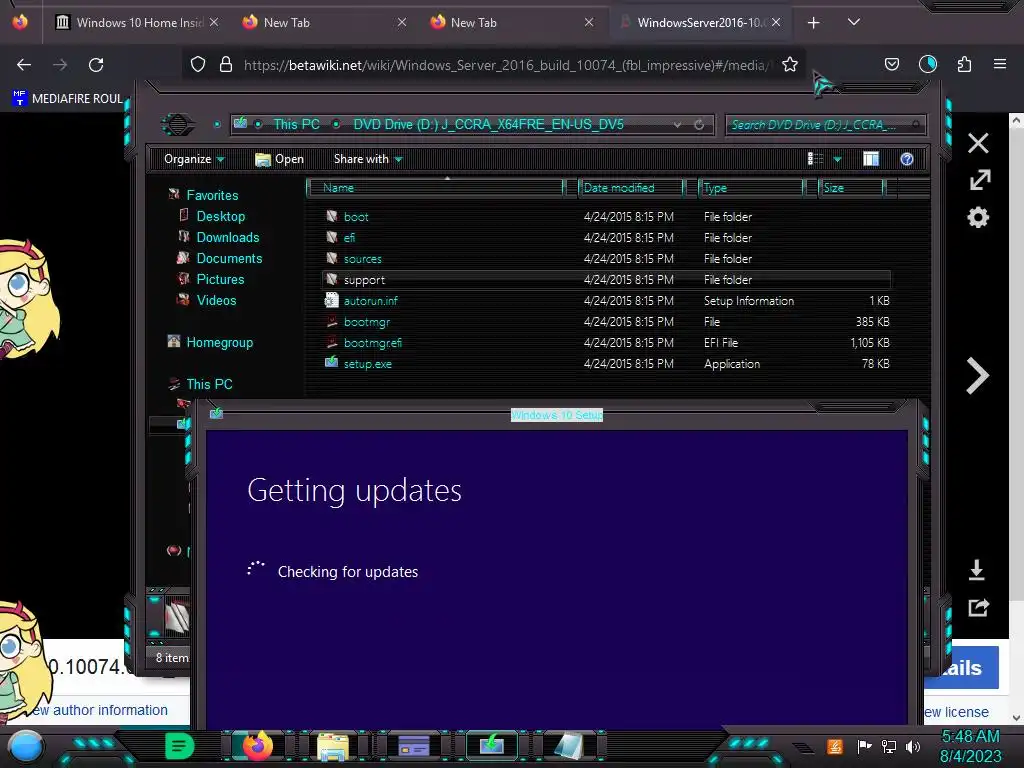Open the Firefox hamburger menu
Screen dimensions: 1024x768
[999, 64]
